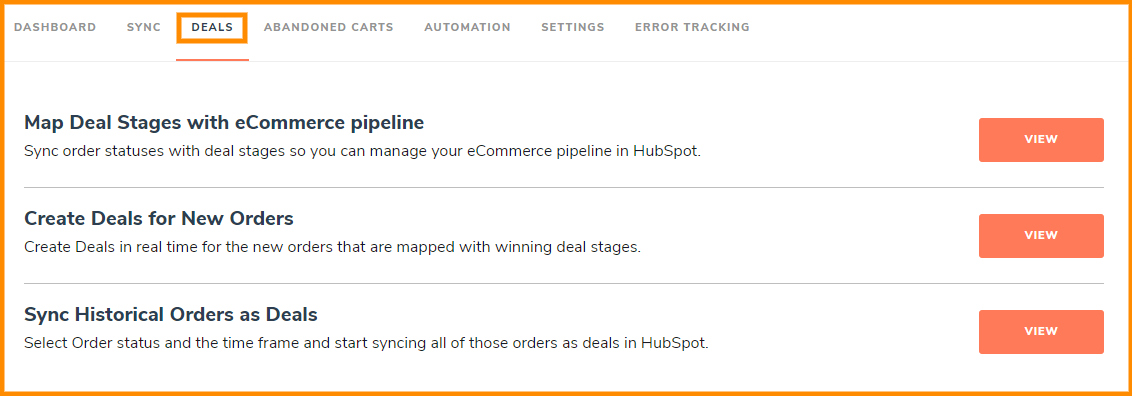Switch to the Settings tab

click(572, 27)
